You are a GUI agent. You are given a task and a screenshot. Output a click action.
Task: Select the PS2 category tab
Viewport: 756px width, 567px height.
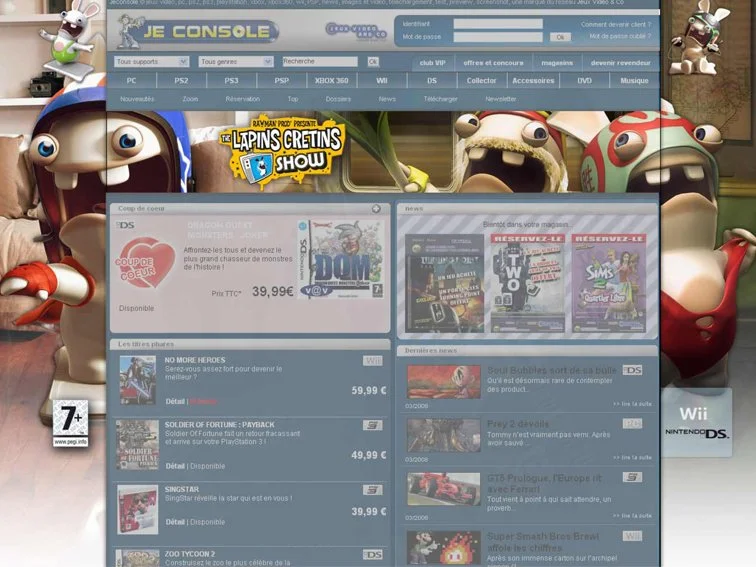[181, 81]
